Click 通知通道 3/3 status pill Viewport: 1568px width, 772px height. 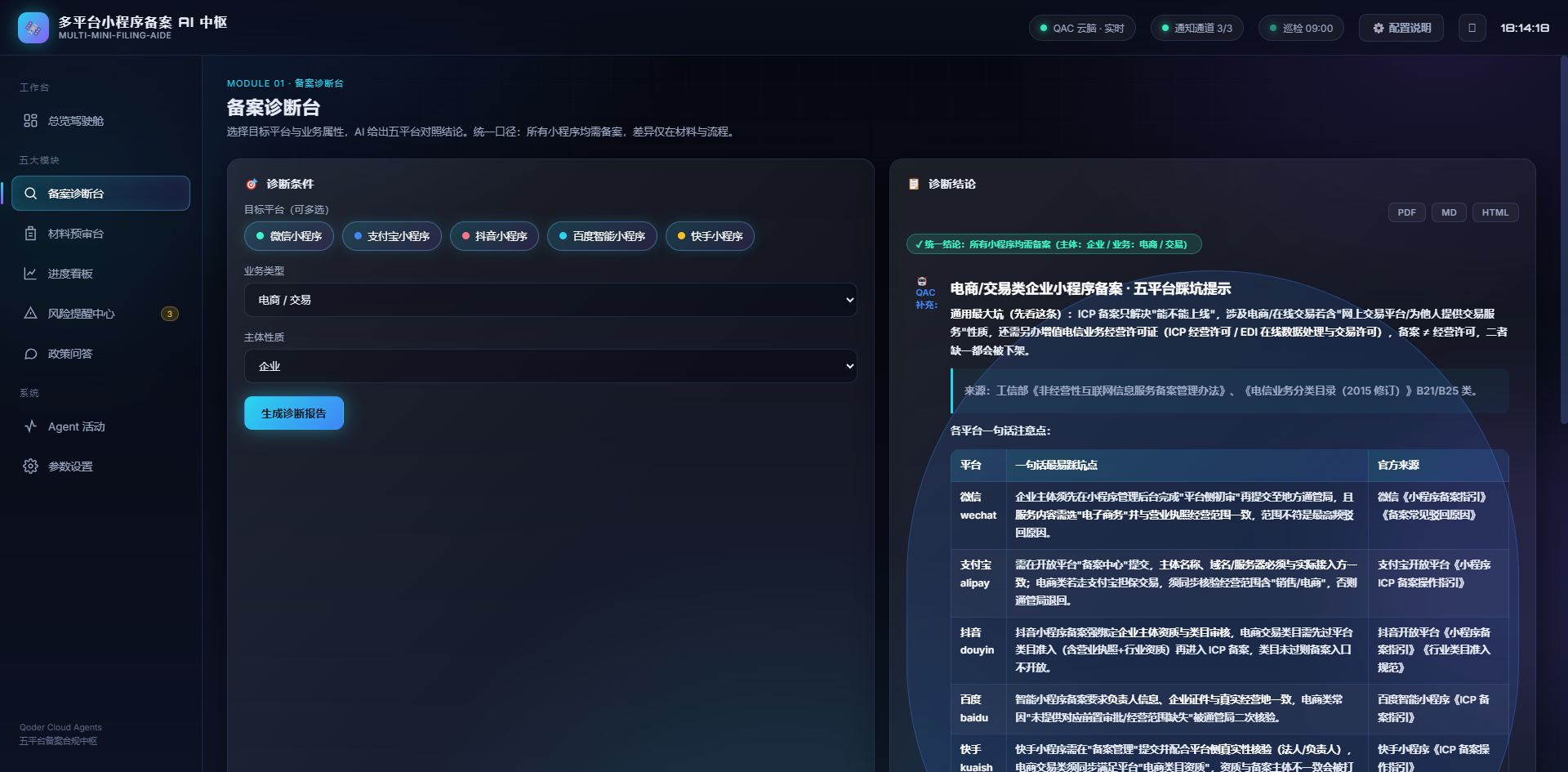1197,28
